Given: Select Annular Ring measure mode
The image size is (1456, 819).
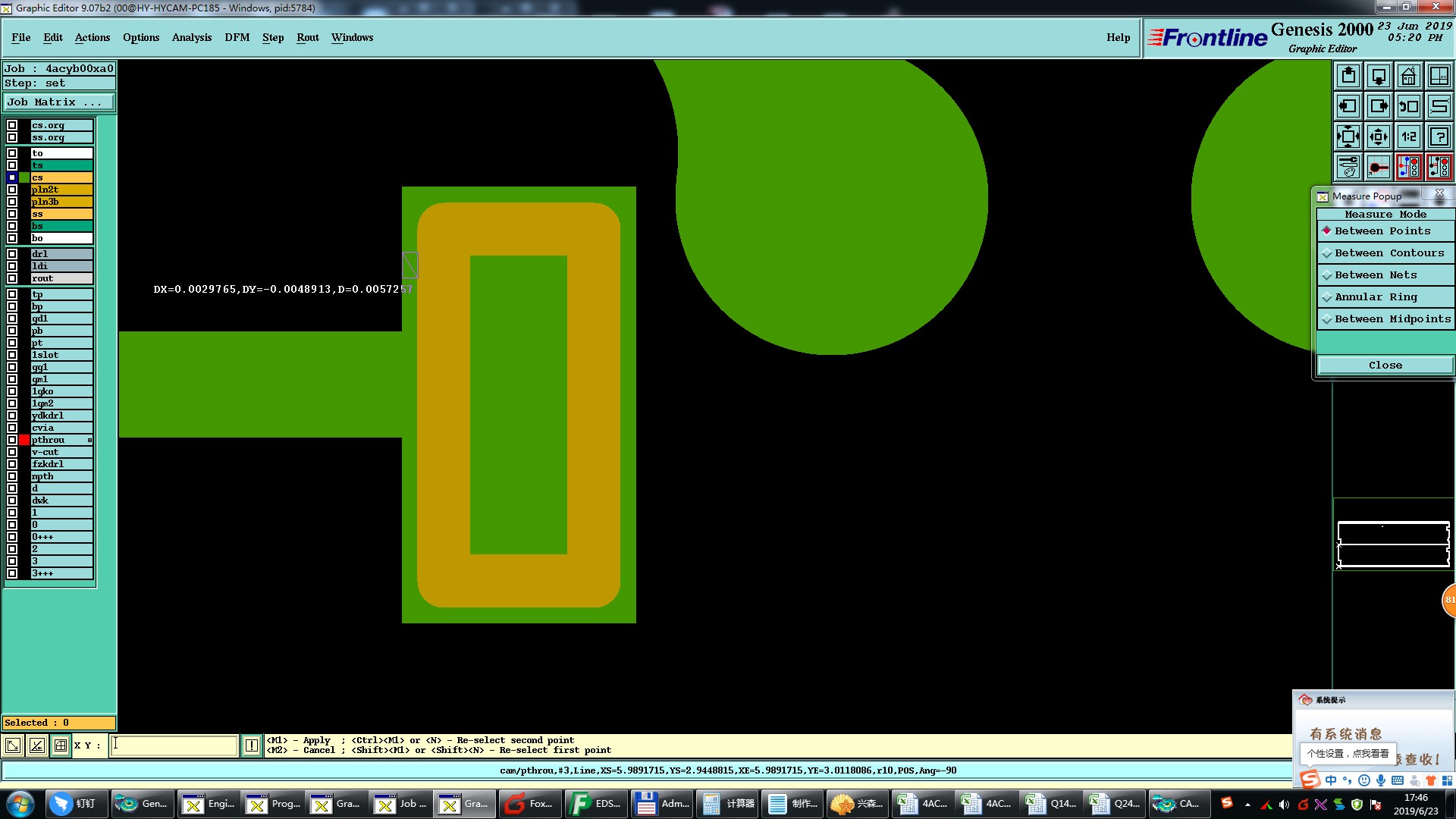Looking at the screenshot, I should tap(1375, 297).
